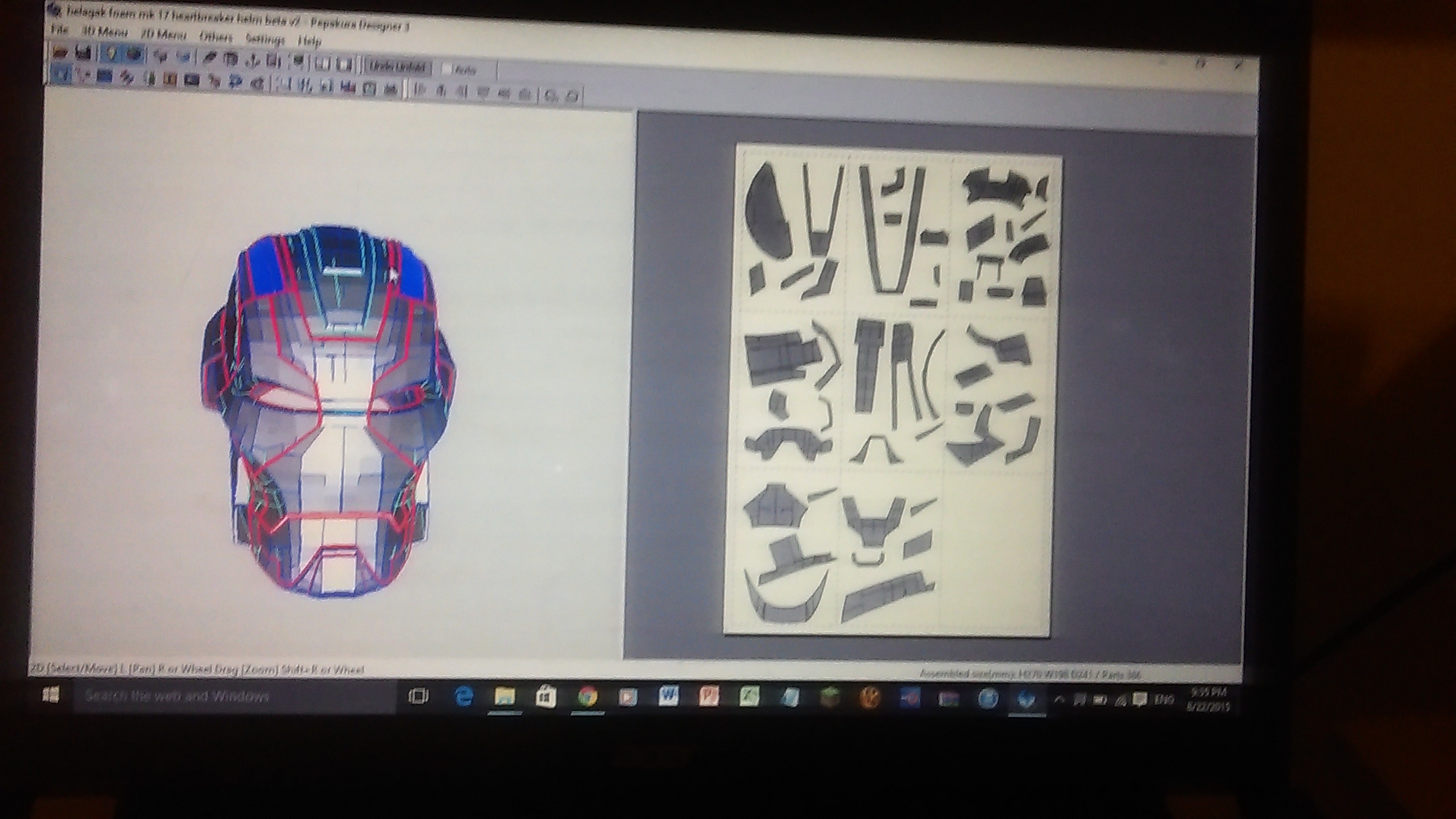
Task: Click the blue rectangle tool icon
Action: [104, 76]
